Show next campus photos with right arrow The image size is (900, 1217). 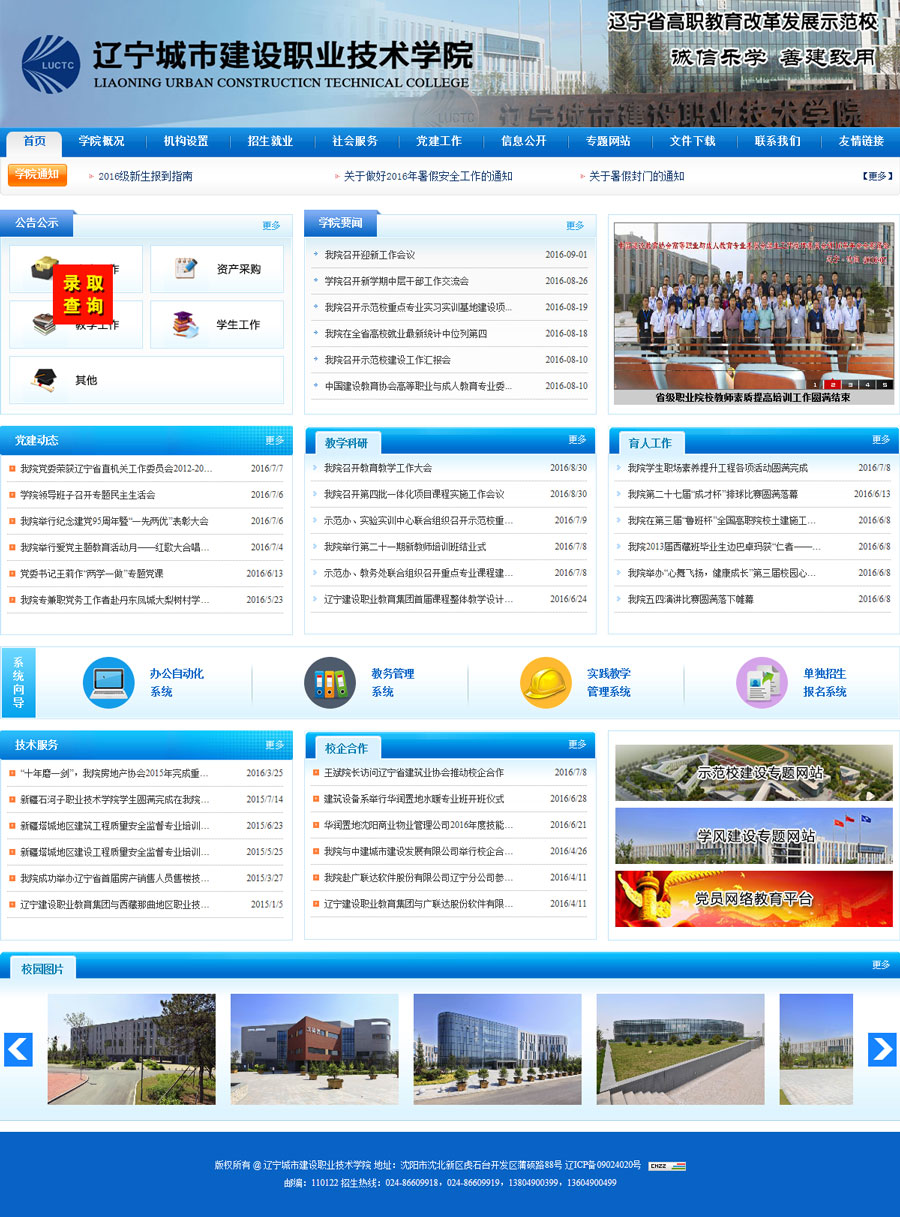point(881,1049)
